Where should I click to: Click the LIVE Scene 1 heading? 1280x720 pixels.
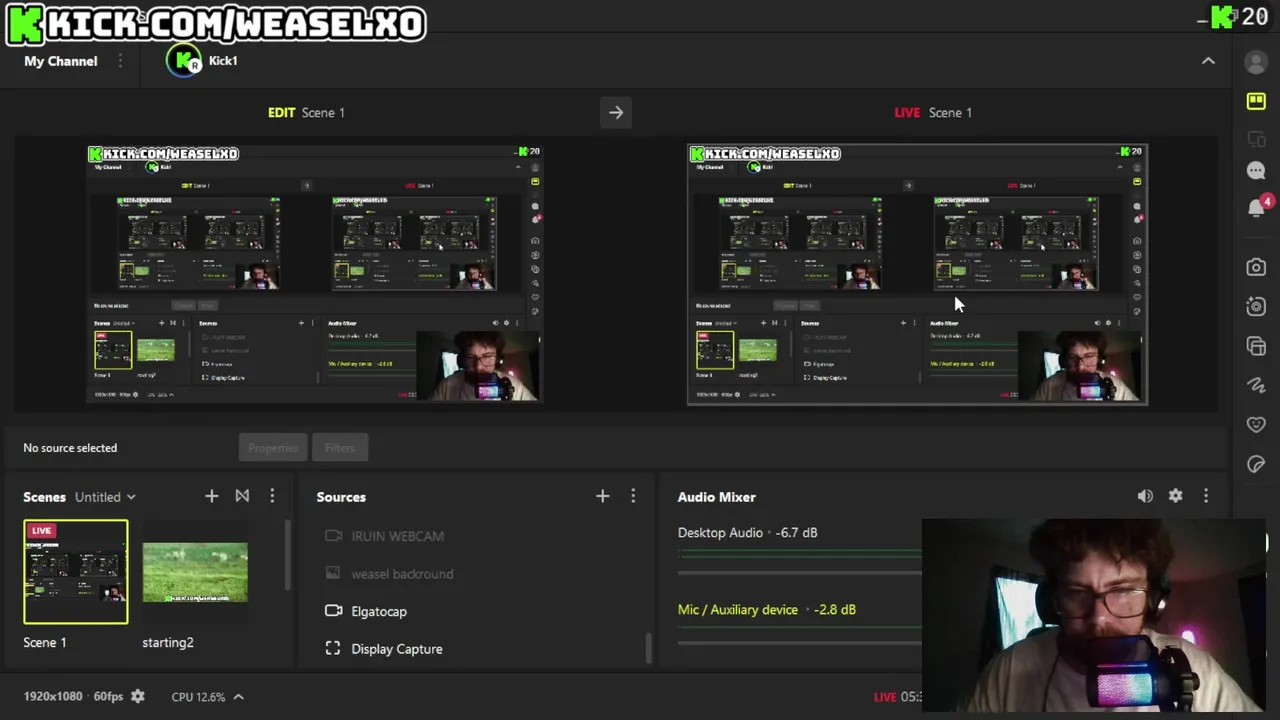(933, 113)
